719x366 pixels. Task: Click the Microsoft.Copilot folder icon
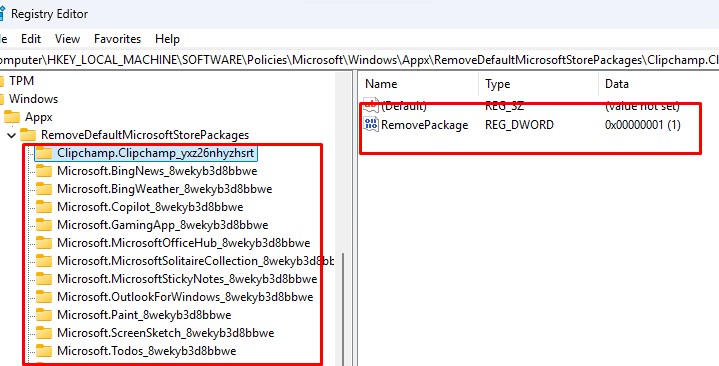pos(44,207)
